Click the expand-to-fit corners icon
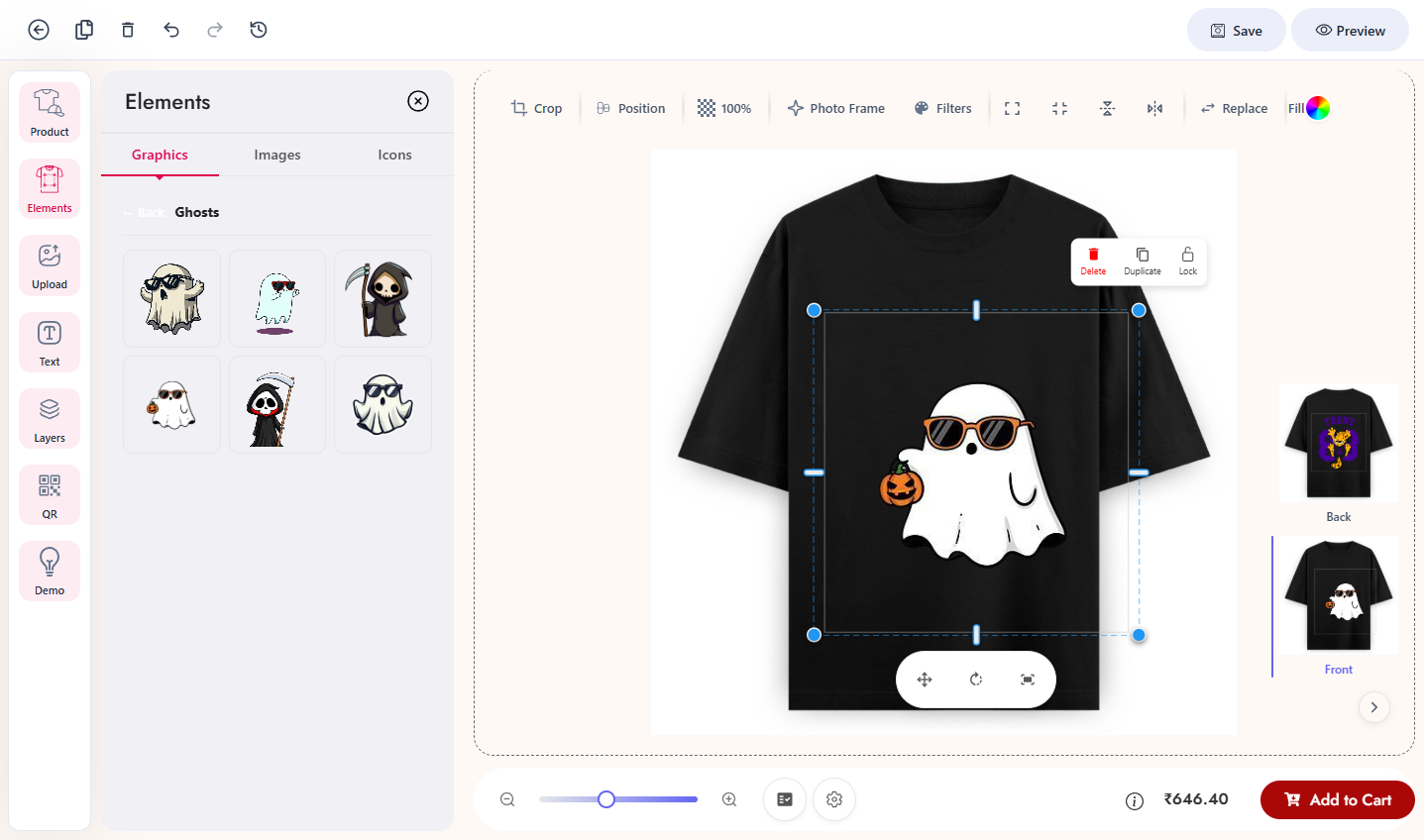Screen dimensions: 1424x840 (1012, 108)
